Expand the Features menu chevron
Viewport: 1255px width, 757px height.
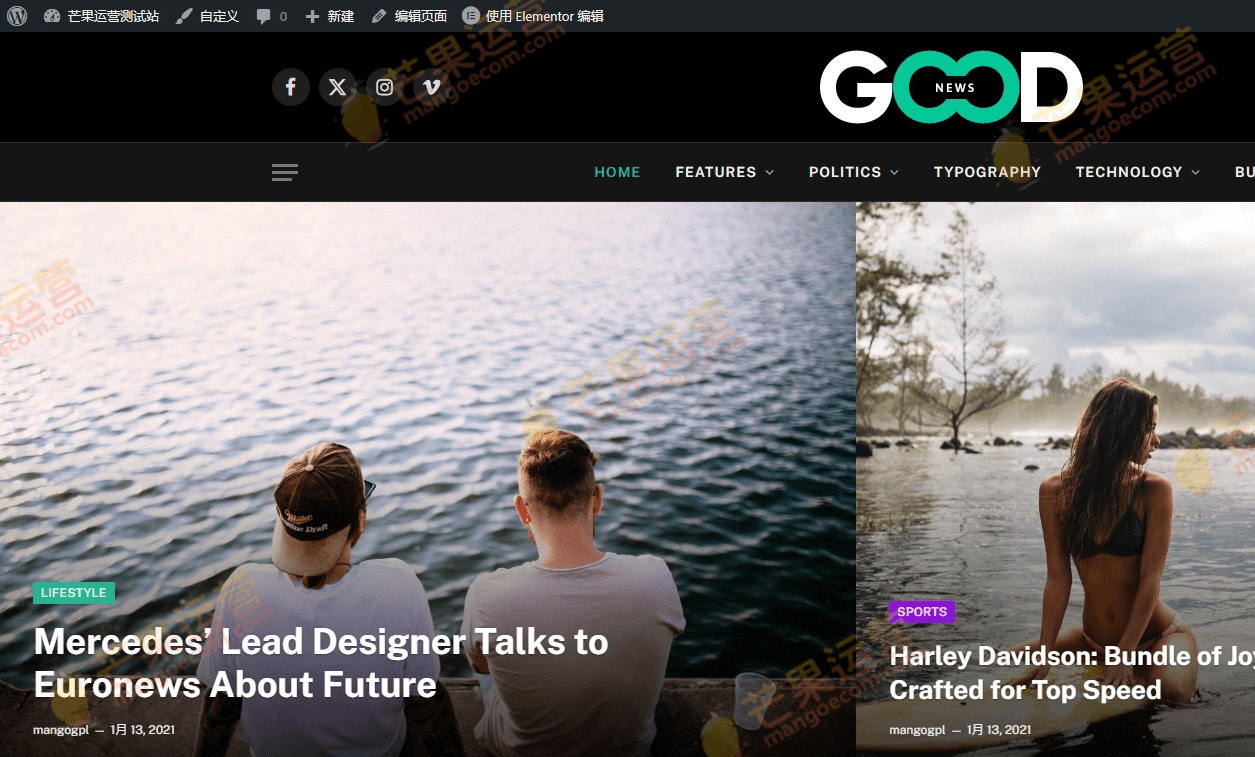[770, 173]
